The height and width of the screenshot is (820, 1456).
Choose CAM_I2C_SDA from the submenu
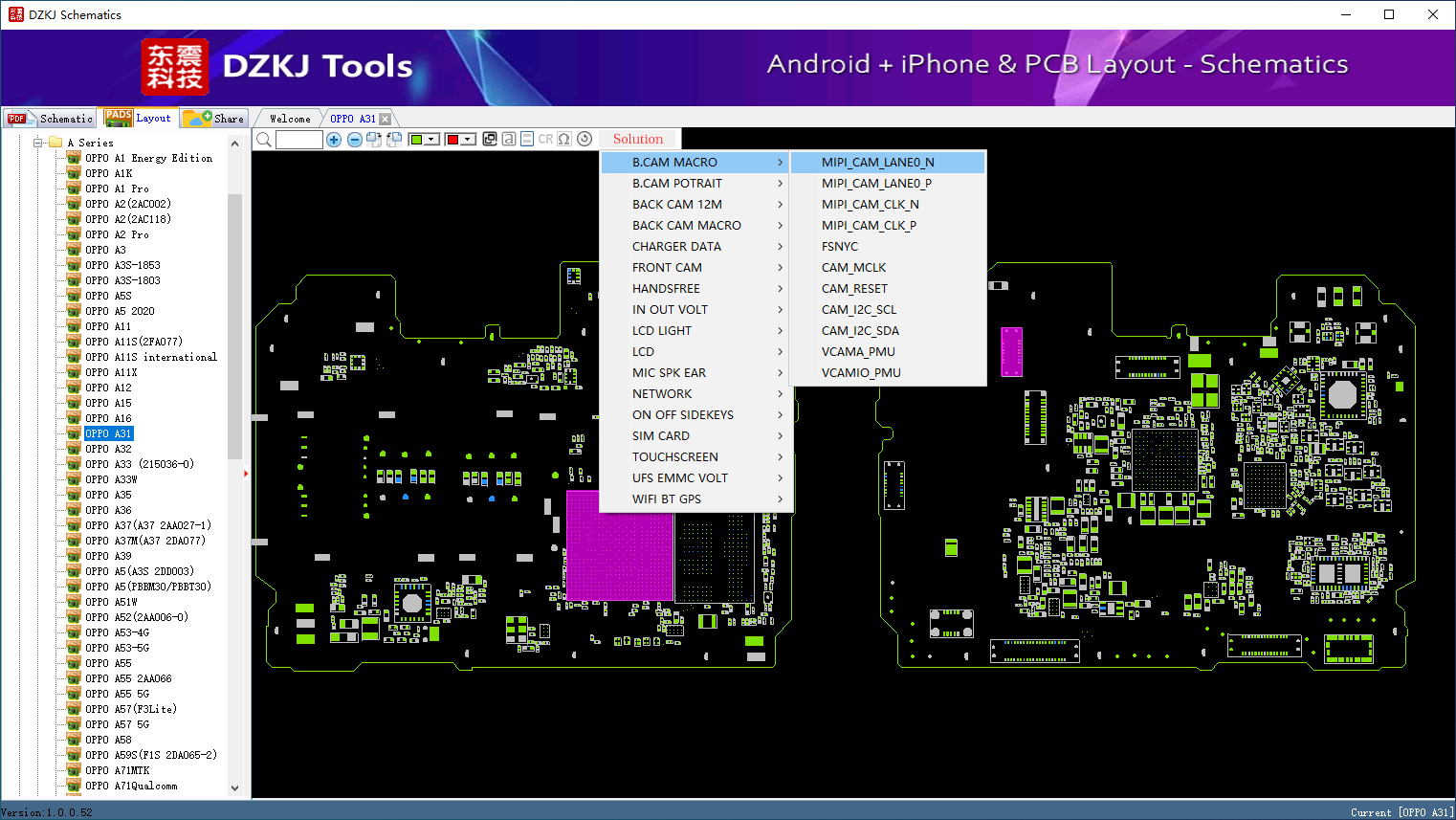(x=889, y=331)
